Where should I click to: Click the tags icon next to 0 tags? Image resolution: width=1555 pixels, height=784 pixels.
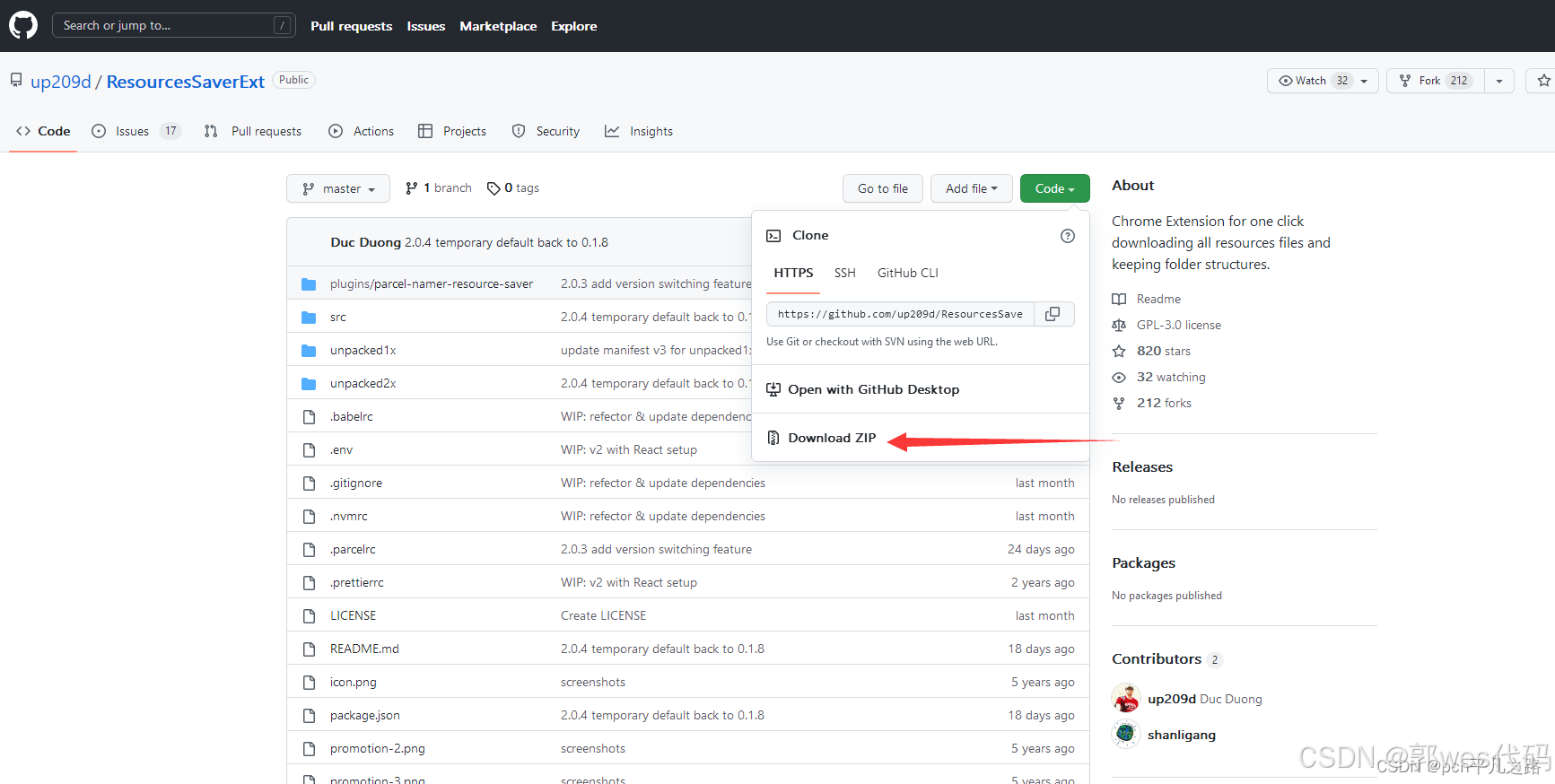[x=494, y=188]
